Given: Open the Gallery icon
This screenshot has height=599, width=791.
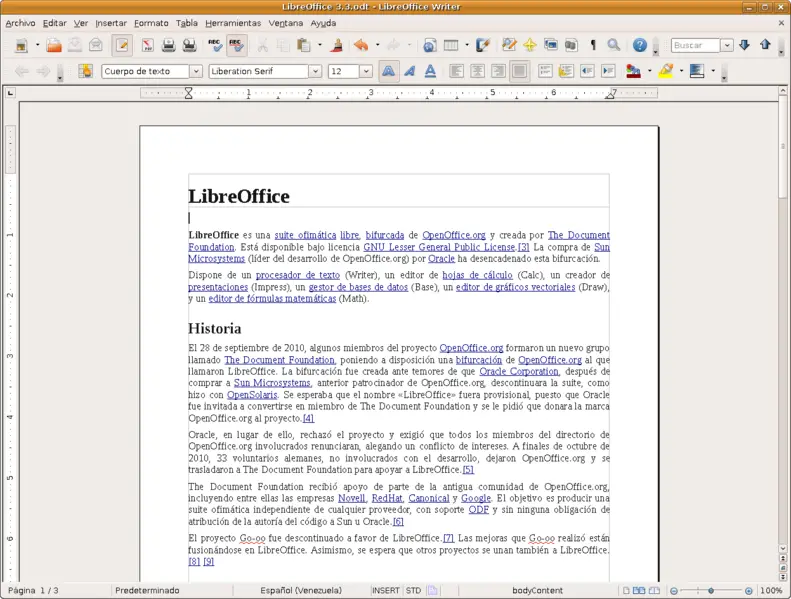Looking at the screenshot, I should (551, 45).
